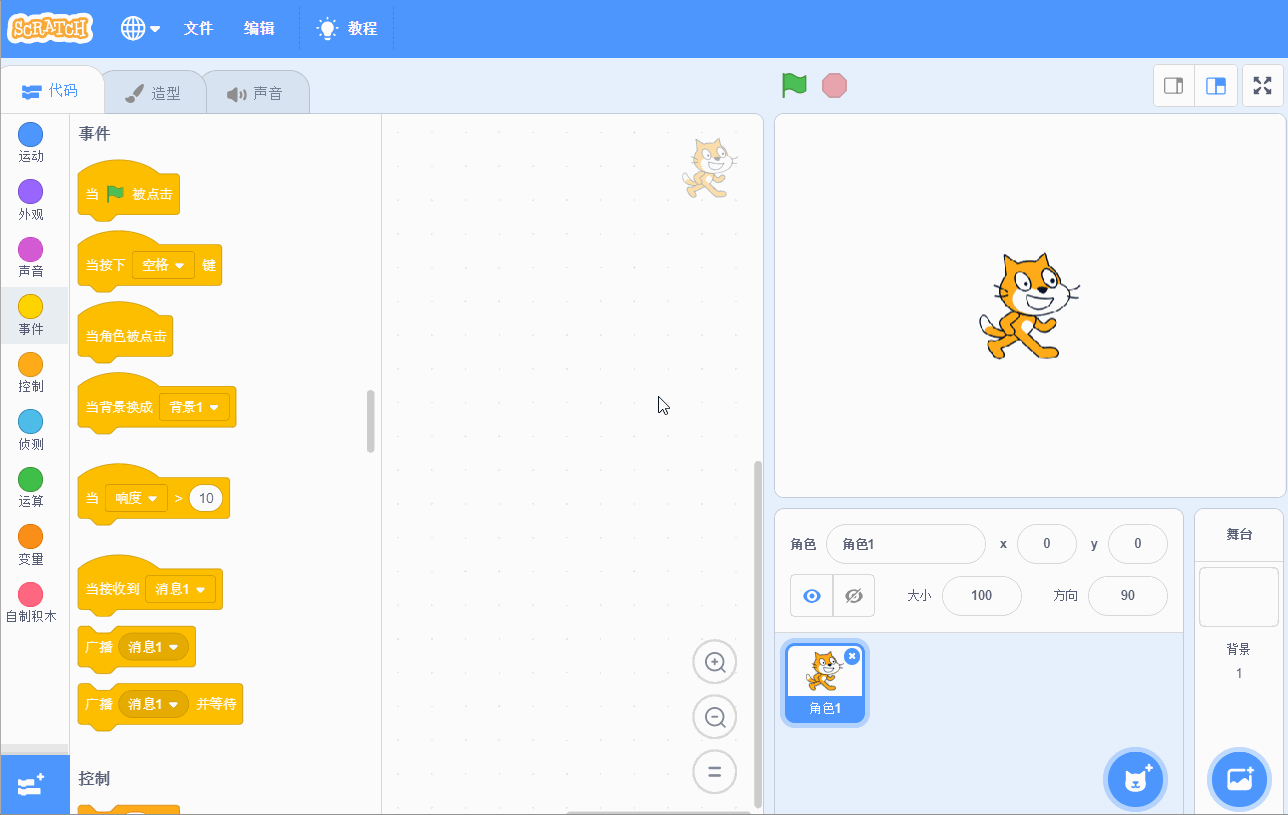The height and width of the screenshot is (815, 1288).
Task: Click the cat sprite on stage
Action: pyautogui.click(x=1028, y=306)
